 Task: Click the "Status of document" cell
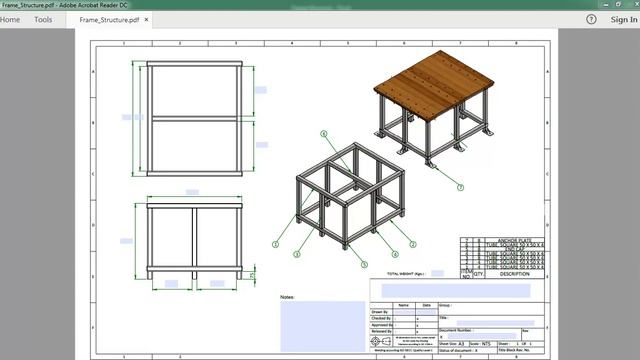pos(468,350)
